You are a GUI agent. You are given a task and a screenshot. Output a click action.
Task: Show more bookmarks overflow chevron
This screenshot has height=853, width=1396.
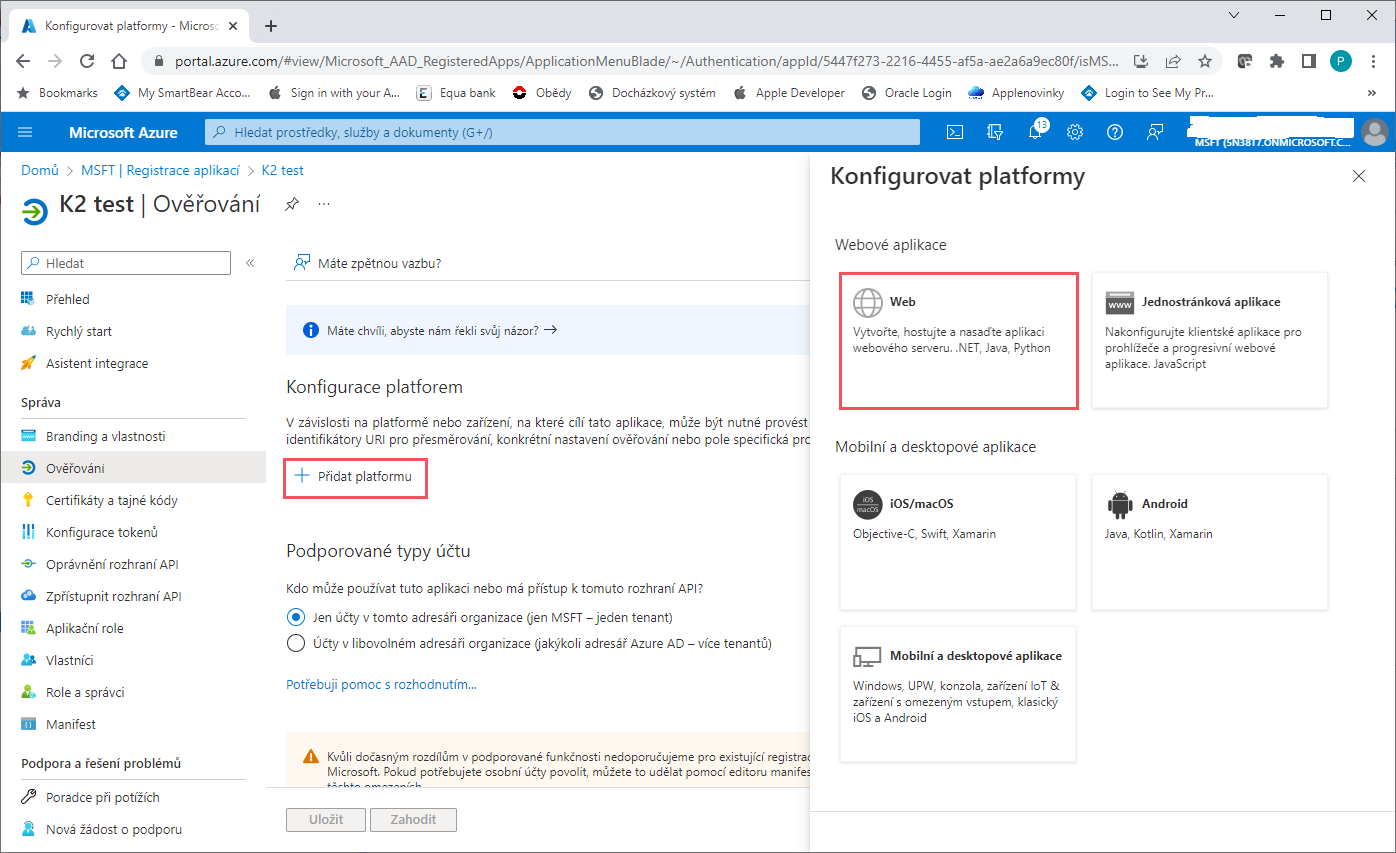[1371, 93]
